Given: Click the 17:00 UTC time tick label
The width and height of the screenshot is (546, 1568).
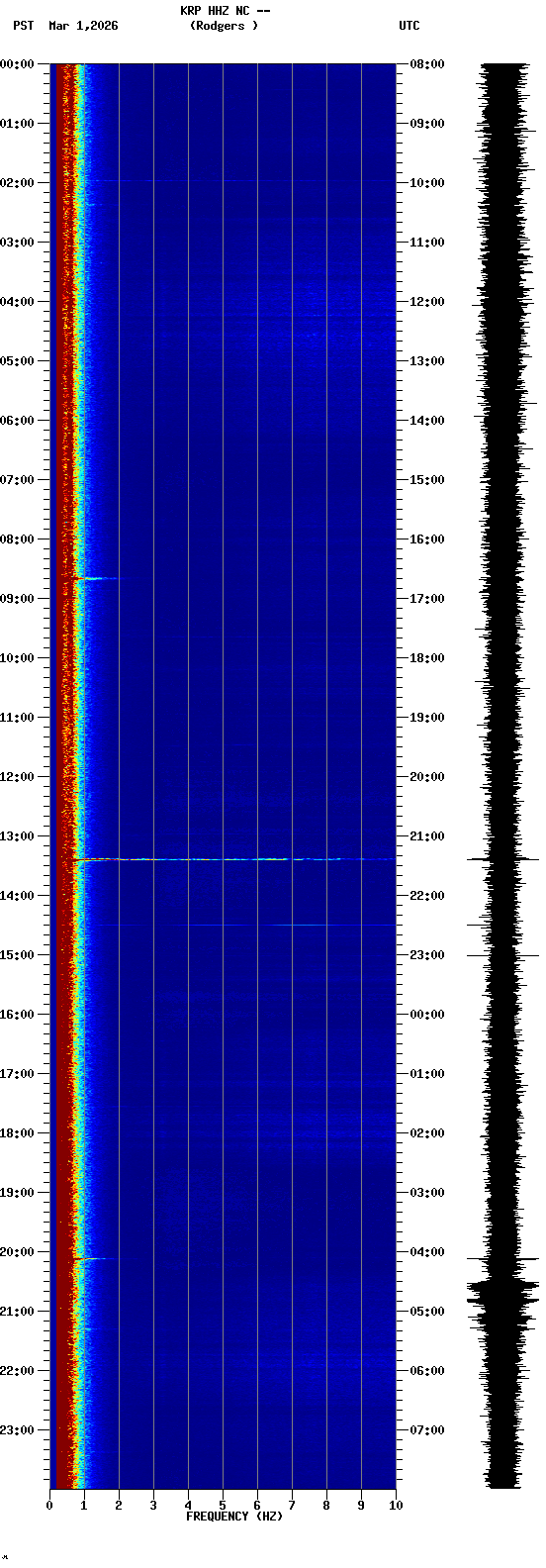Looking at the screenshot, I should pyautogui.click(x=427, y=599).
